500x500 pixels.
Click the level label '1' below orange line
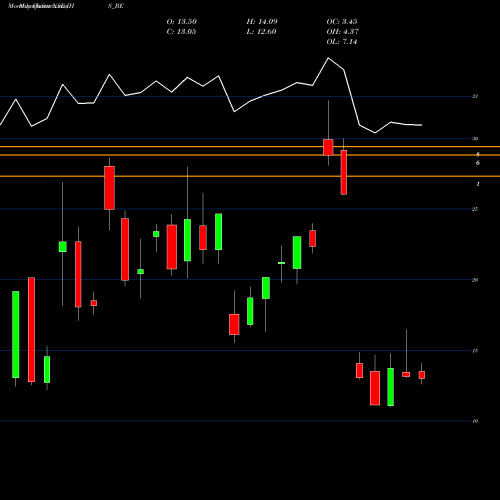478,184
